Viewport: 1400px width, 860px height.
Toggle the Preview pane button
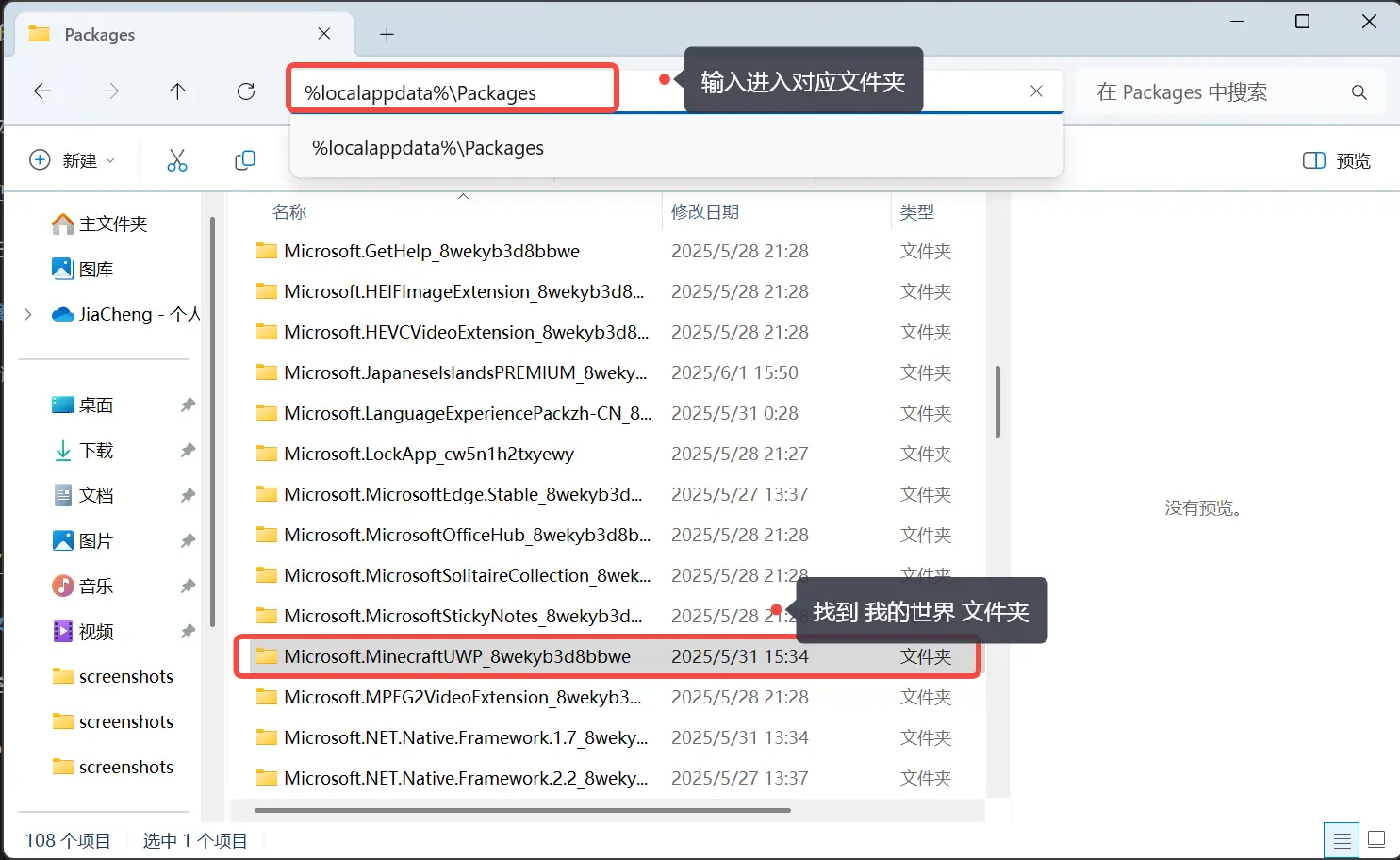1337,160
